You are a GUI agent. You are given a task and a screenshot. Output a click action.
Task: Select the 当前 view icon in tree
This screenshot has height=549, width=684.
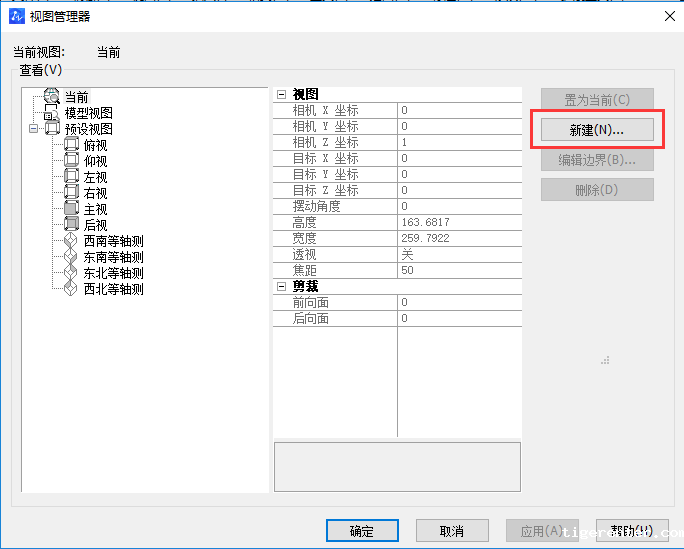pos(52,97)
